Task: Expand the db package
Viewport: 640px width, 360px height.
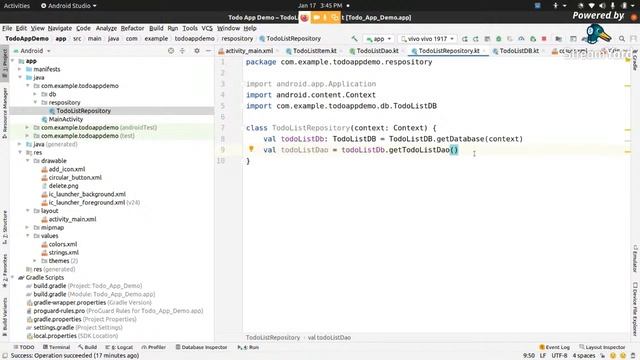Action: (x=35, y=94)
